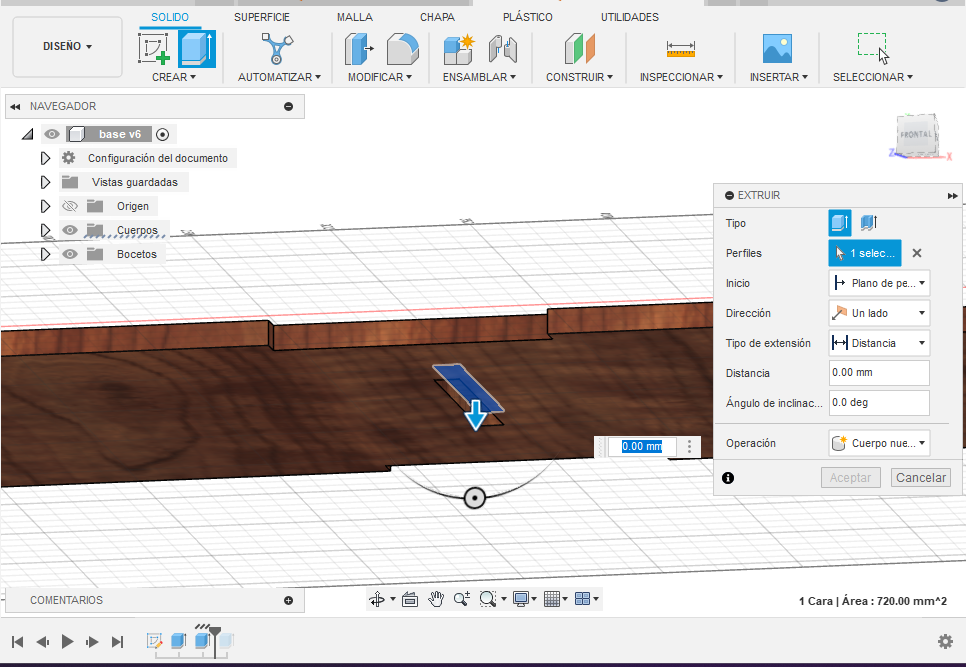
Task: Click the Orbit tool in navigation bar
Action: 376,599
